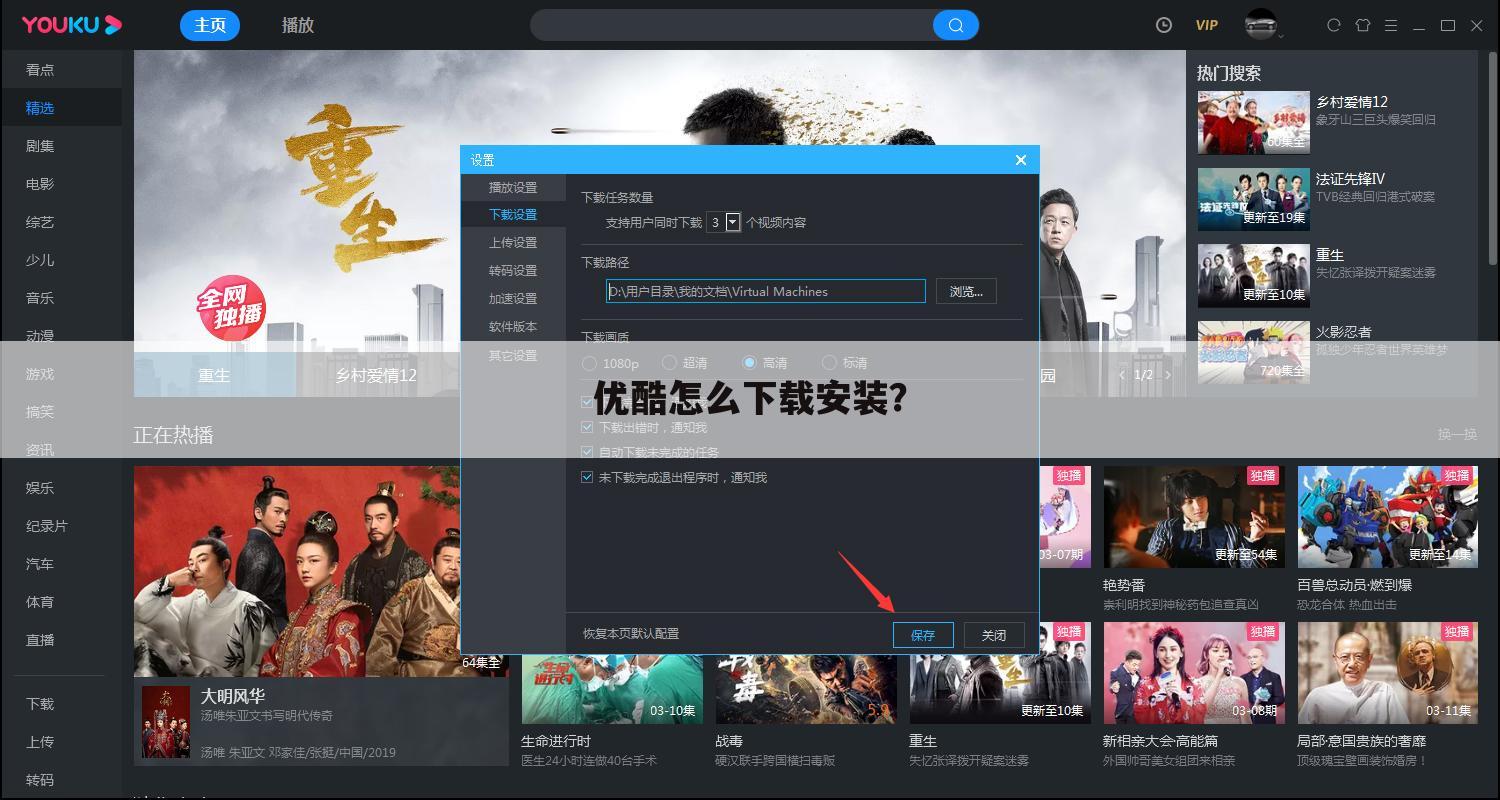The height and width of the screenshot is (800, 1500).
Task: Open 乡村爱情12 thumbnail in 热门搜索
Action: 1253,122
